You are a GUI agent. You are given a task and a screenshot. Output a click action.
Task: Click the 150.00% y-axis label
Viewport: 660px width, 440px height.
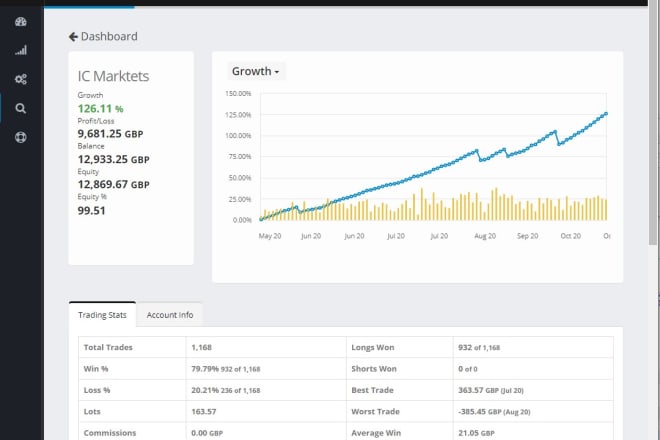tap(238, 93)
